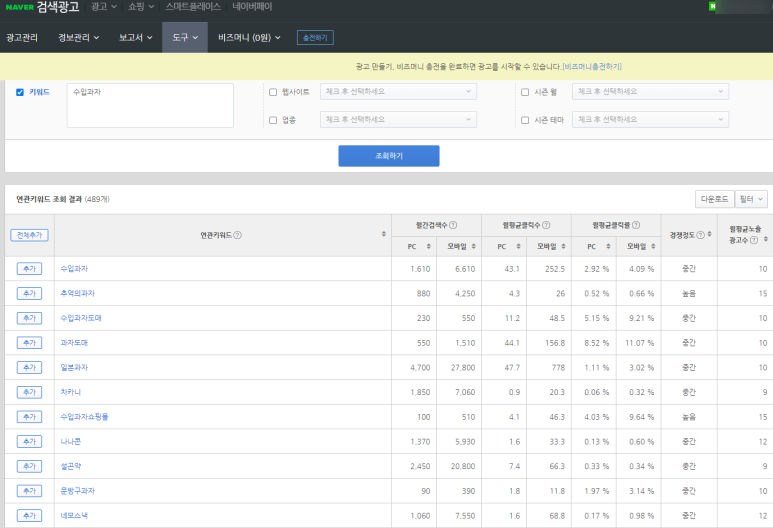Add the 차카니 keyword row
The image size is (773, 528).
pyautogui.click(x=30, y=392)
